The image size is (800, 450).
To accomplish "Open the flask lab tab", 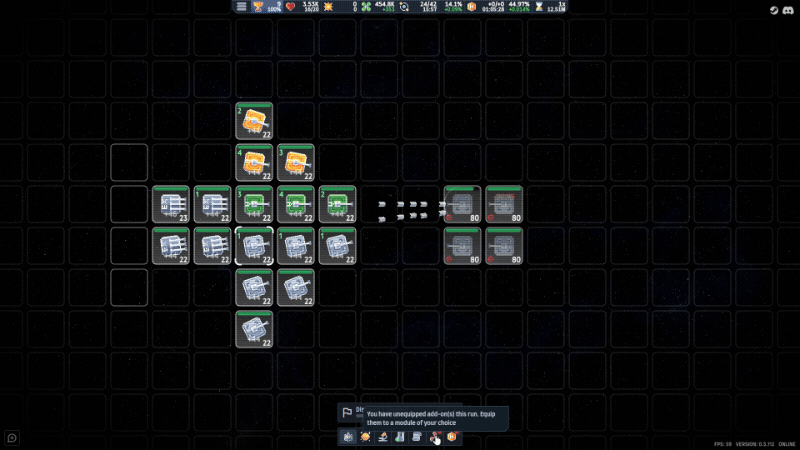I will coord(400,437).
